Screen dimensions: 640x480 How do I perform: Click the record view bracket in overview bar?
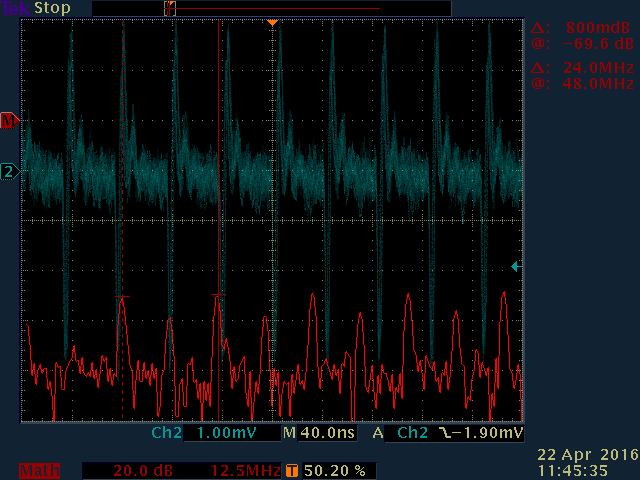pyautogui.click(x=170, y=8)
